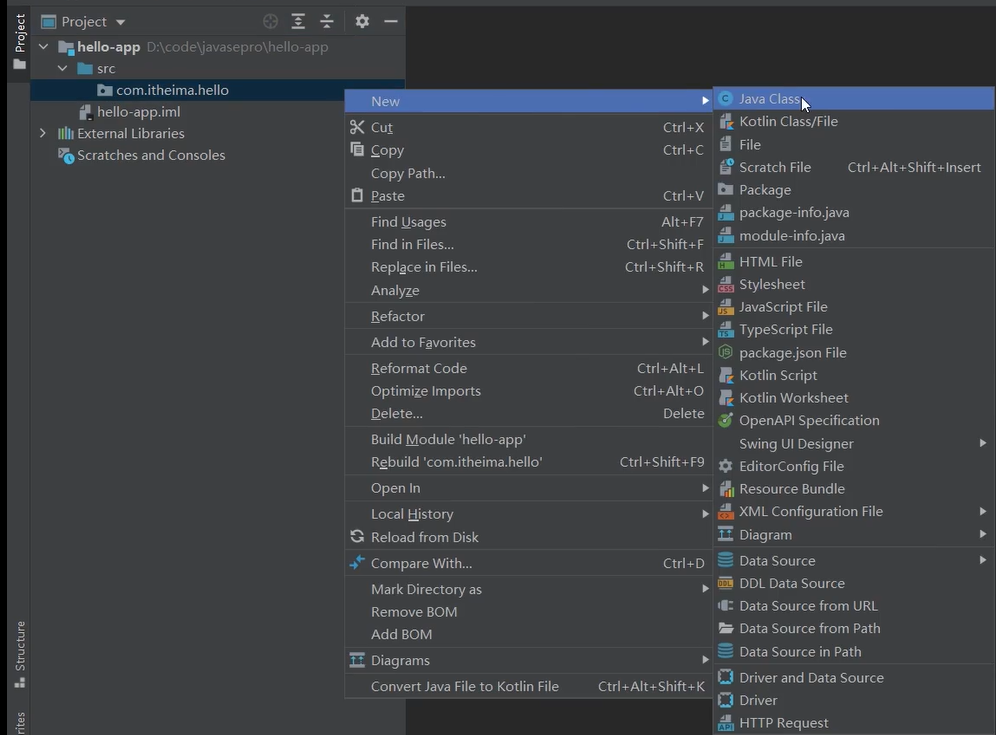The image size is (996, 735).
Task: Open the Diagram submenu in New list
Action: pos(854,534)
